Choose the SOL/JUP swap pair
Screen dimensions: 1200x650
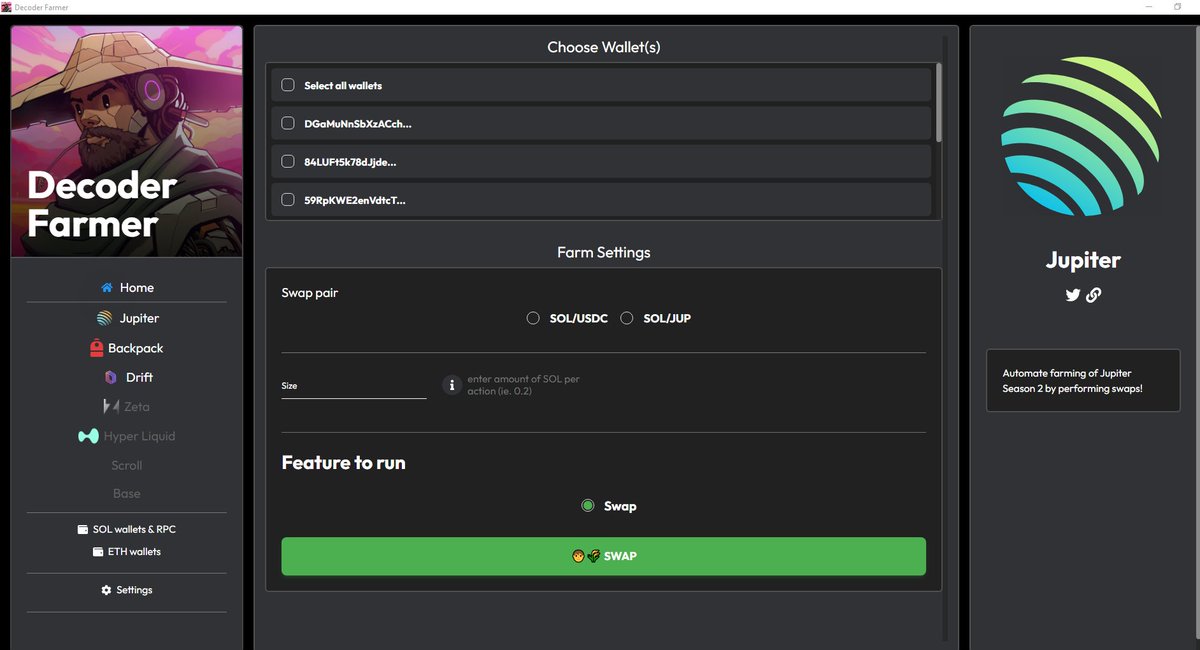point(627,318)
